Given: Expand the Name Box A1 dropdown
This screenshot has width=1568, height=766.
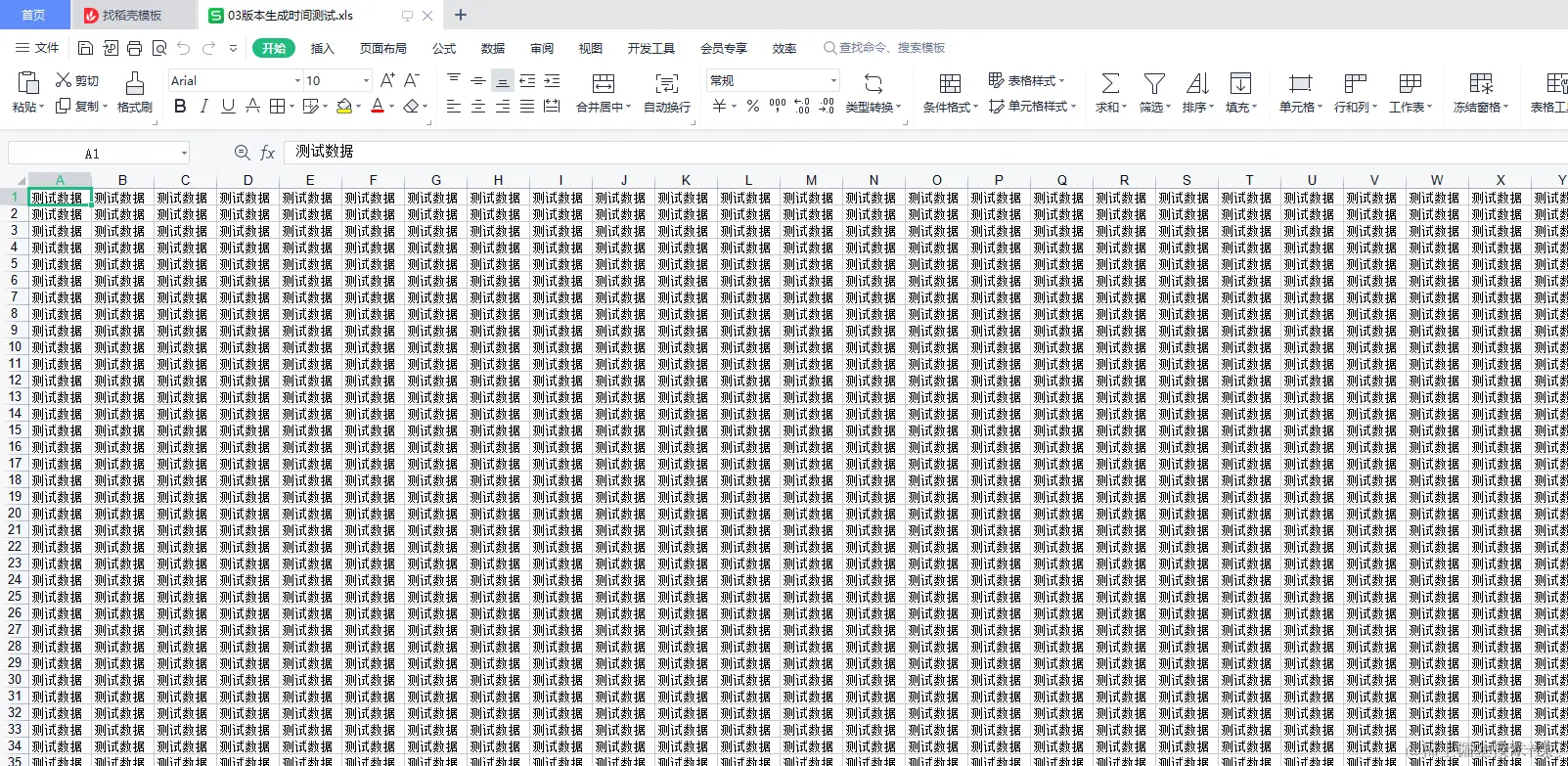Looking at the screenshot, I should point(184,153).
